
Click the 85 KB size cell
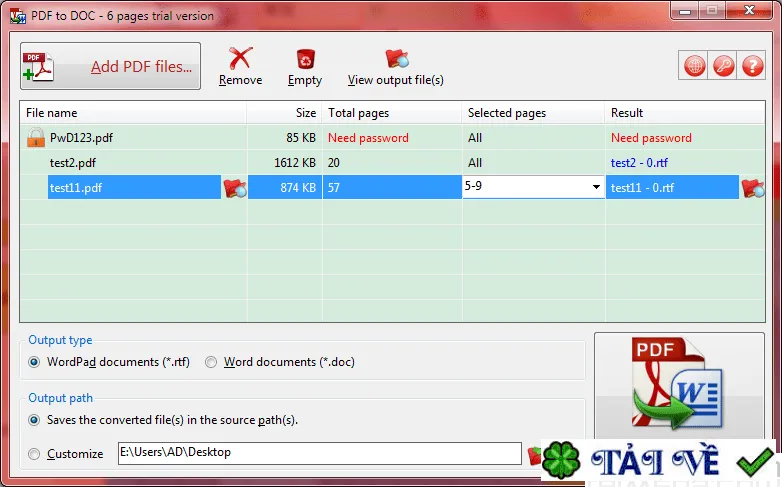(x=301, y=138)
